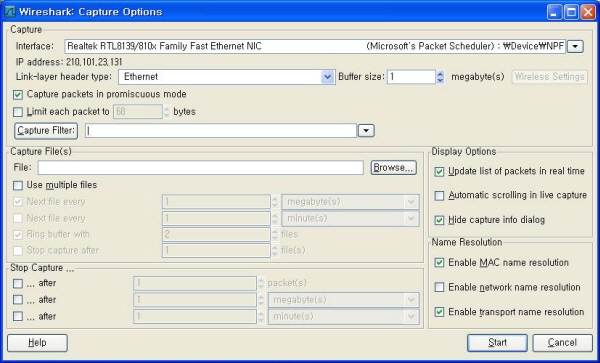Enable stop after minute(s) checkbox
This screenshot has height=363, width=600.
(x=18, y=316)
